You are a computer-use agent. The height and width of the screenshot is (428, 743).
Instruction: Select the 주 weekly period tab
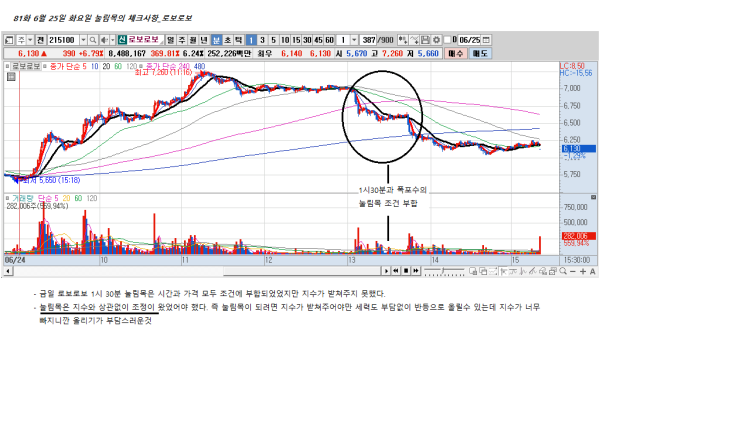182,40
